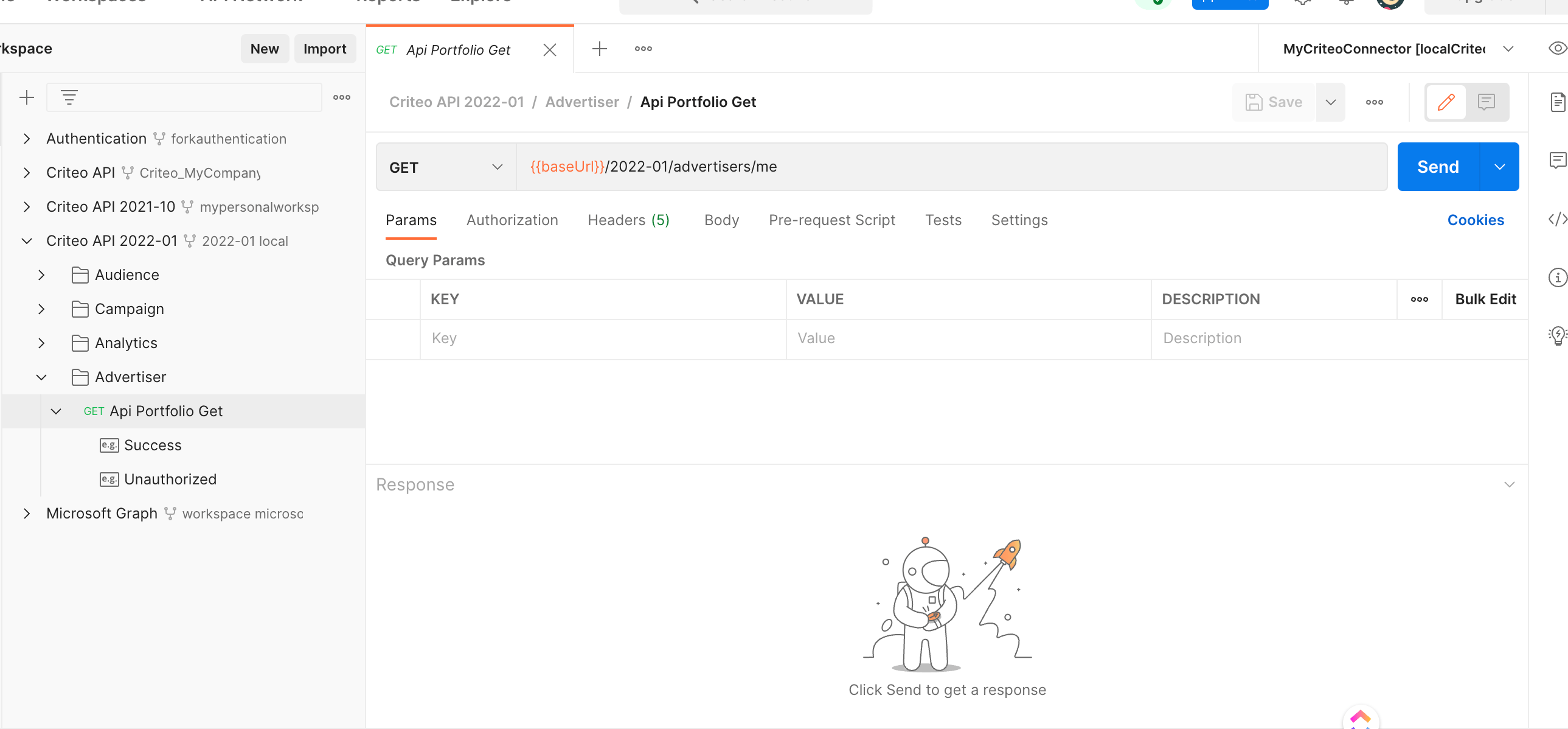Open the related collections lightbulb icon

[x=1558, y=335]
